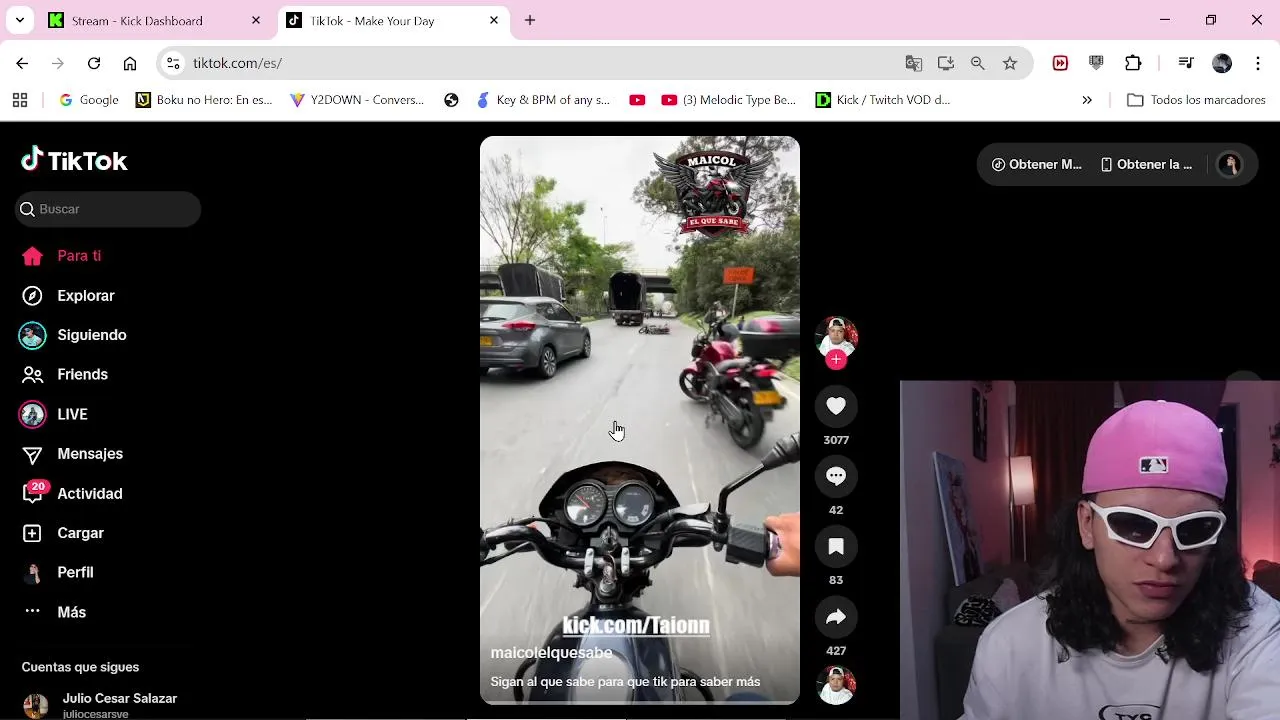Install app icon in address bar

point(946,63)
